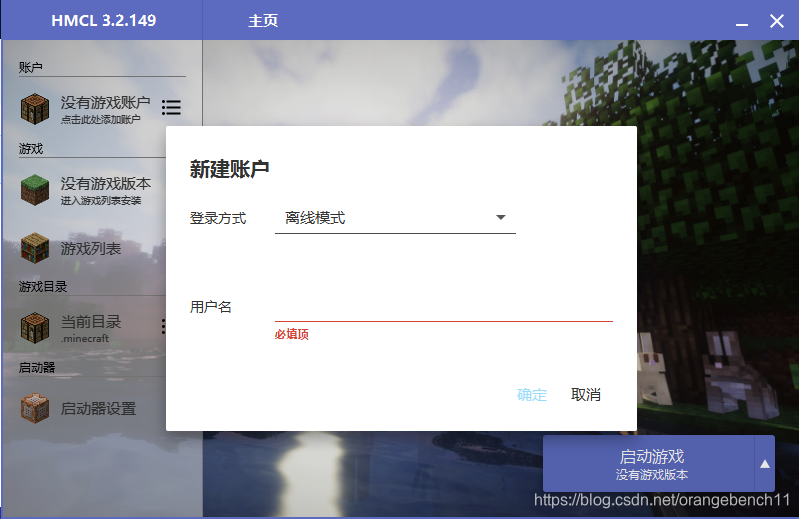
Task: Cancel the dialog with 取消
Action: click(585, 395)
